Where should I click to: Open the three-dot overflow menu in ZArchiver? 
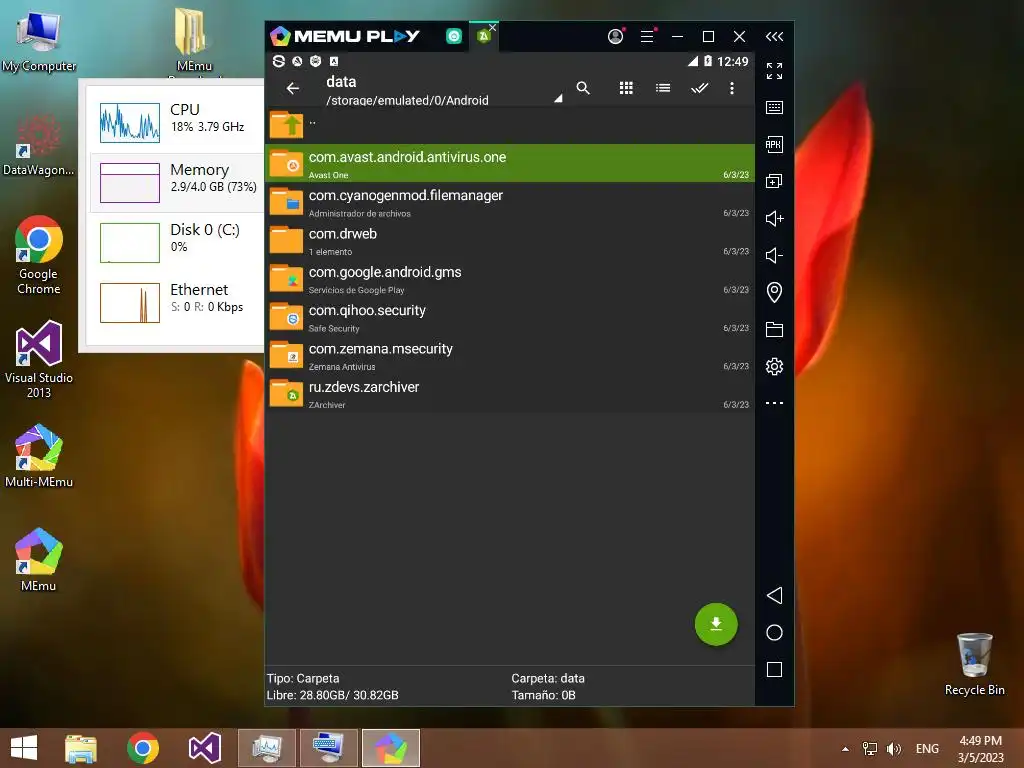click(731, 88)
